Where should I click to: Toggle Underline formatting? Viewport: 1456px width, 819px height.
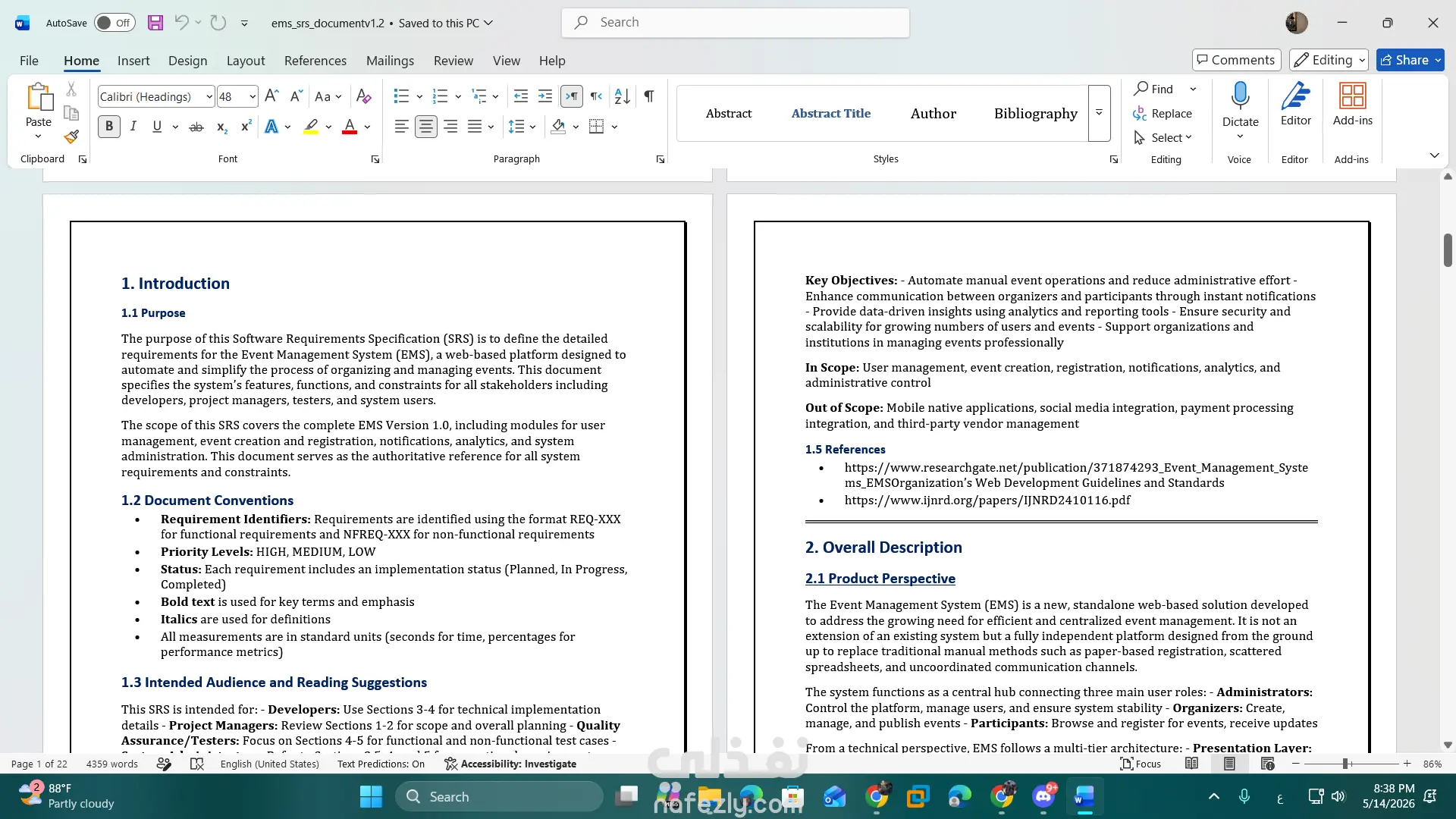click(157, 127)
